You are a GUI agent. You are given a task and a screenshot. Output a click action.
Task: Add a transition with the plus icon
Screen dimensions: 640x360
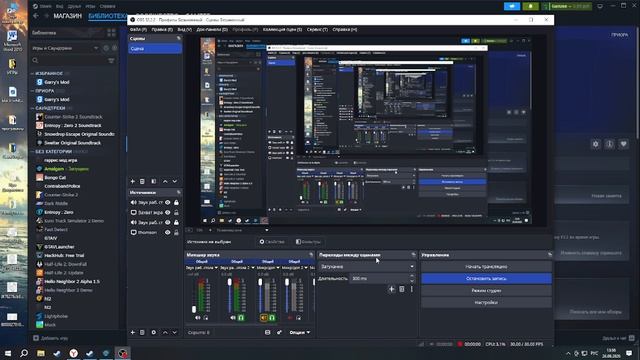pos(391,289)
